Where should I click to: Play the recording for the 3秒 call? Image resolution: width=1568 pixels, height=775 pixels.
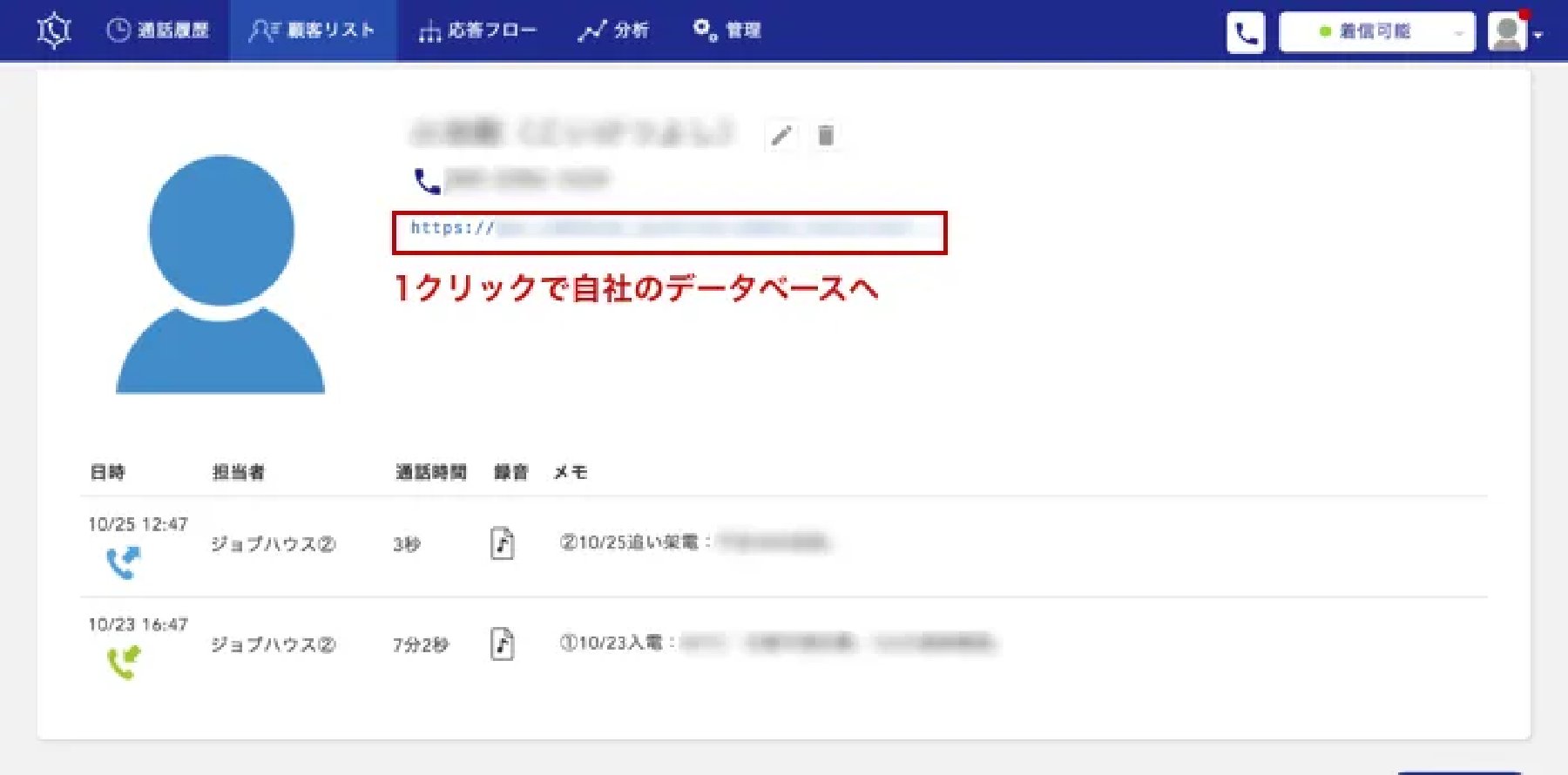pos(502,543)
